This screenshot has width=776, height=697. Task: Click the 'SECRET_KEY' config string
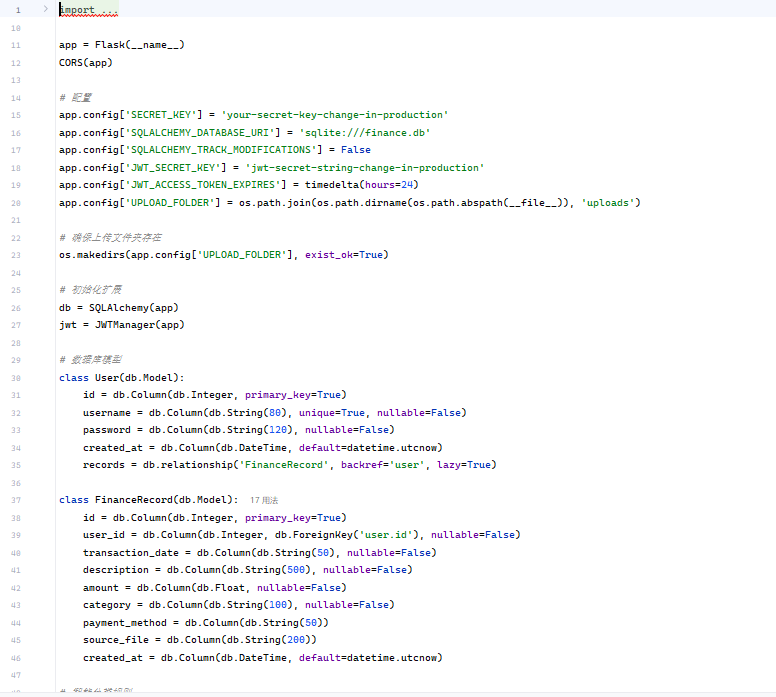pos(161,115)
